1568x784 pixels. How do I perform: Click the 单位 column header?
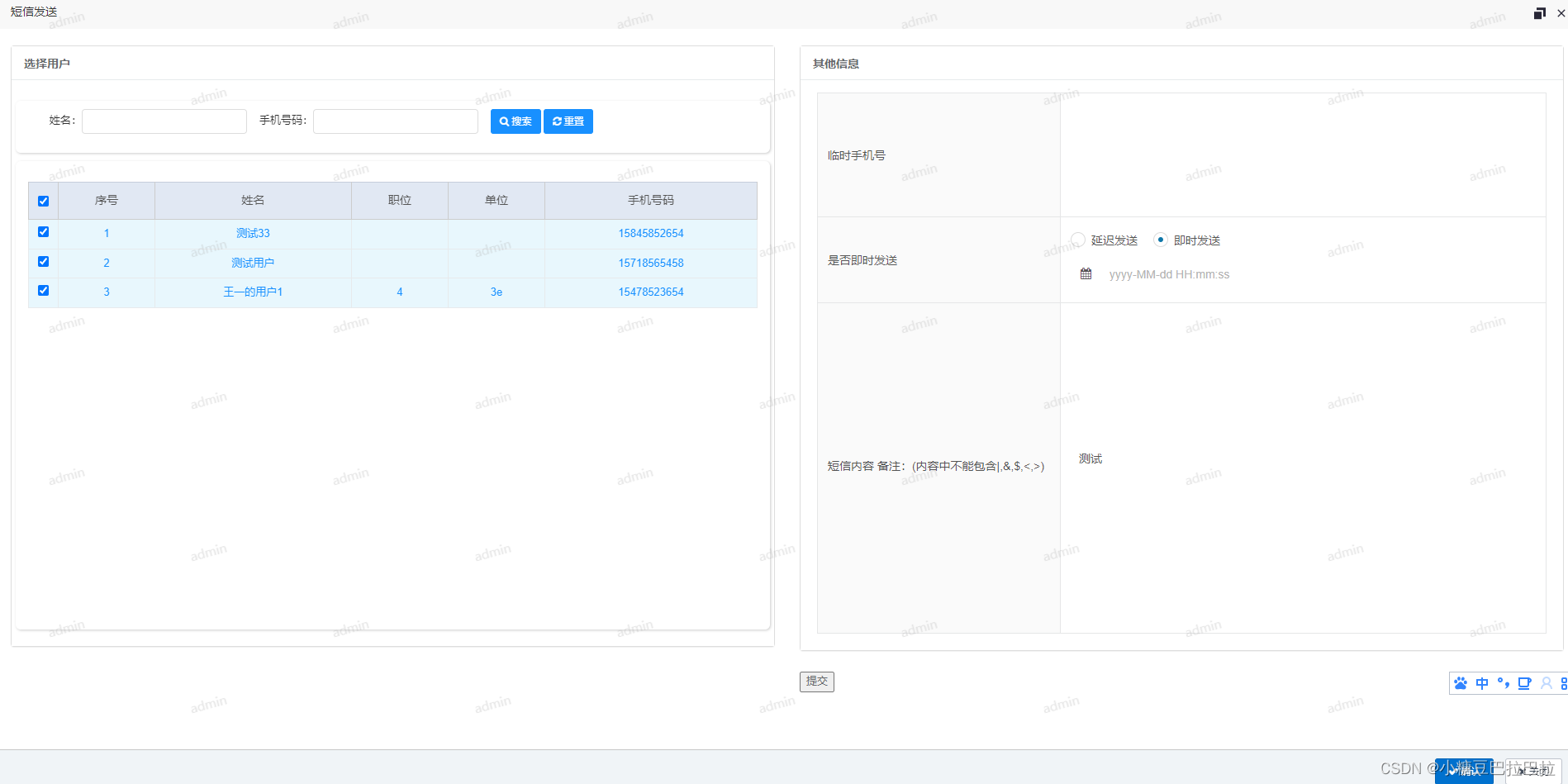(x=497, y=201)
